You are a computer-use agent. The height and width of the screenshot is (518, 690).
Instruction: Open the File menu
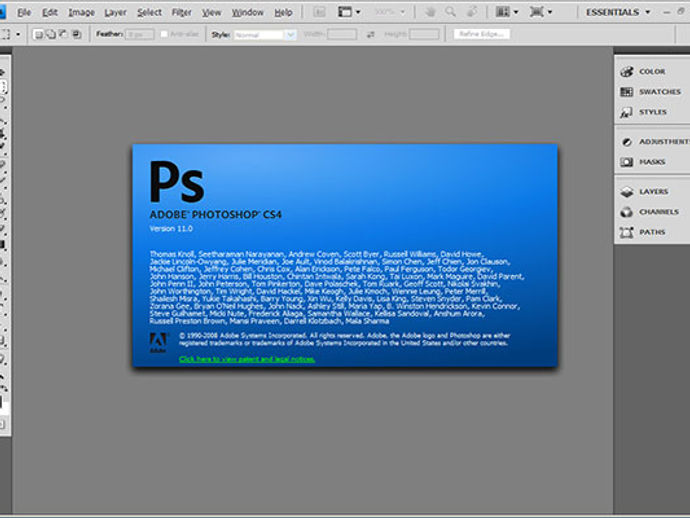[24, 12]
